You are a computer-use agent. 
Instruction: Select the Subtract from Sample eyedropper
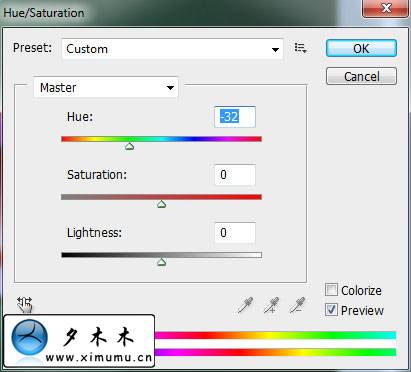(297, 305)
